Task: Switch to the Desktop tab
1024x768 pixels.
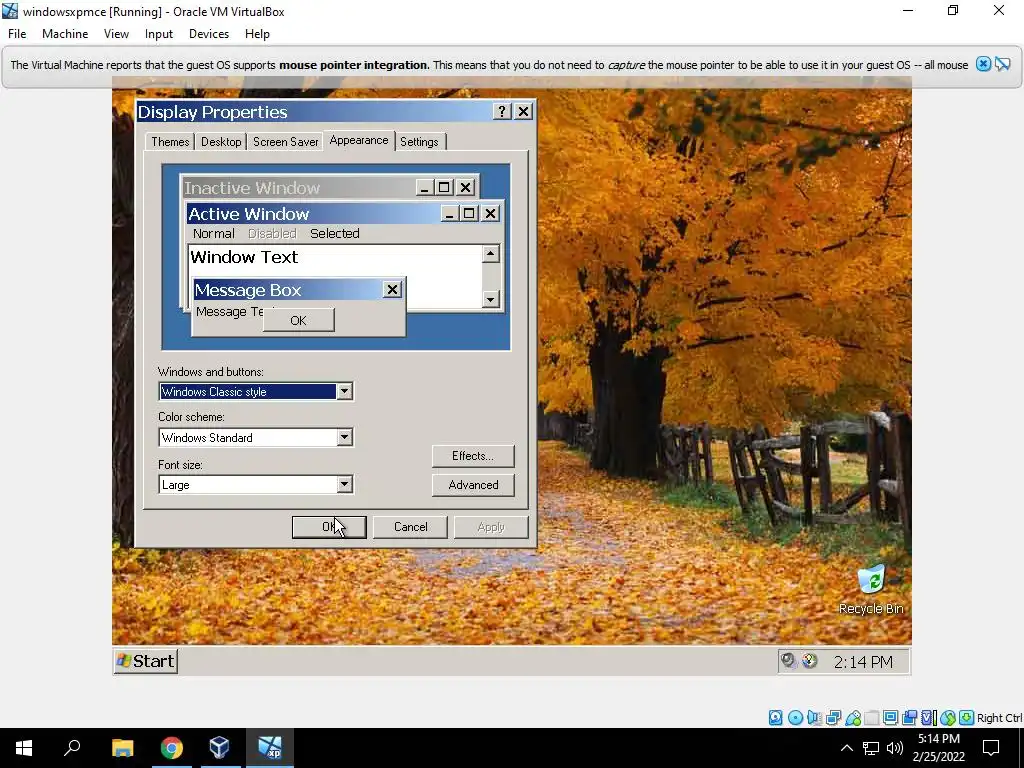Action: [x=221, y=142]
